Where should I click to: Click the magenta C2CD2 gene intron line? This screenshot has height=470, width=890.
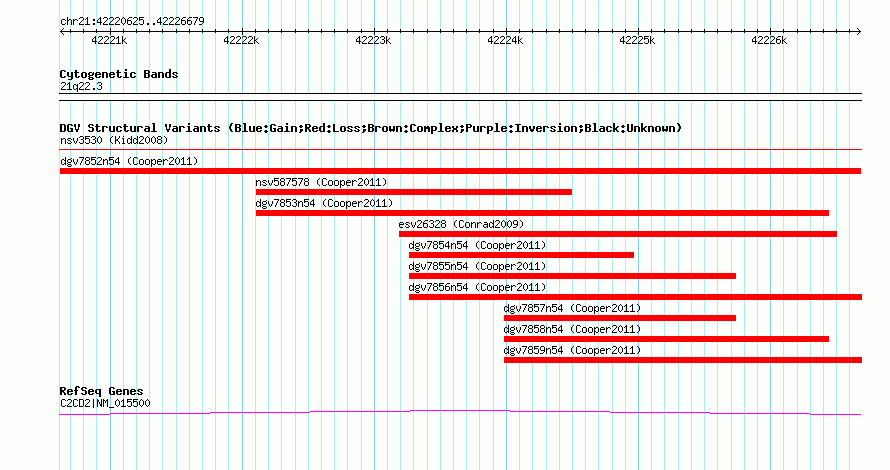coord(460,412)
